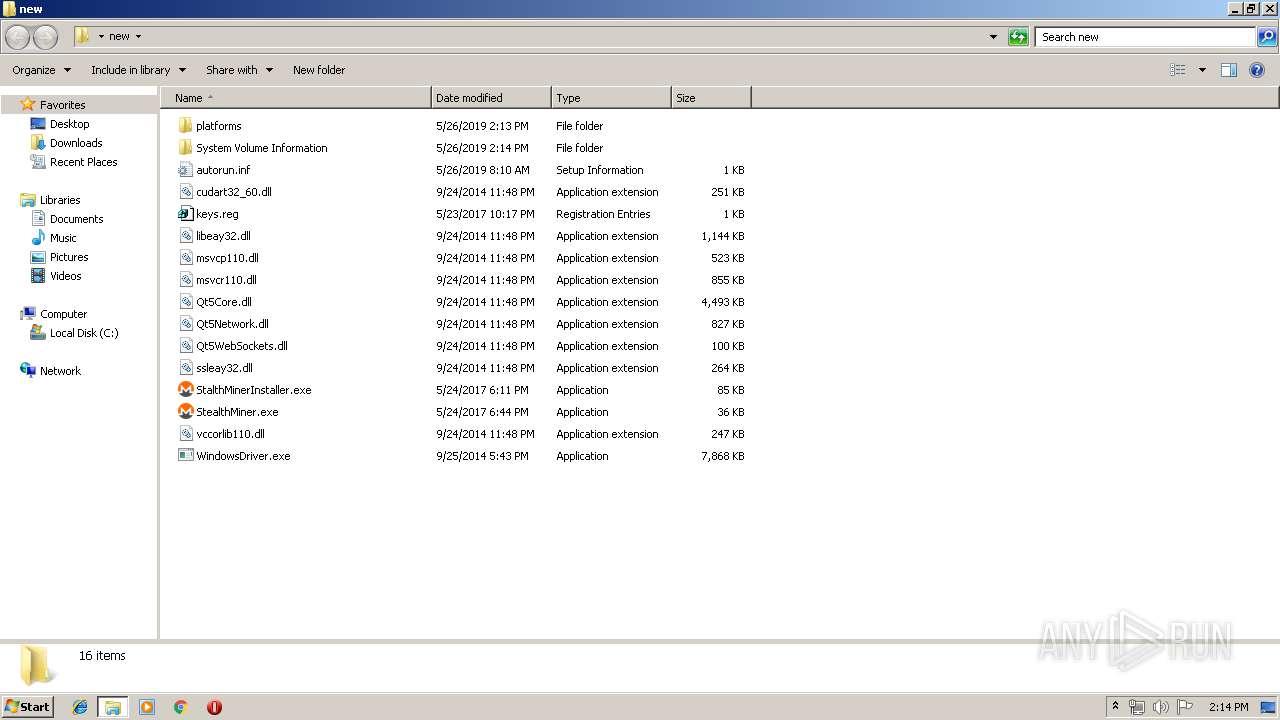Open Local Disk (C:) in navigation pane
Screen dimensions: 1280x720
84,333
